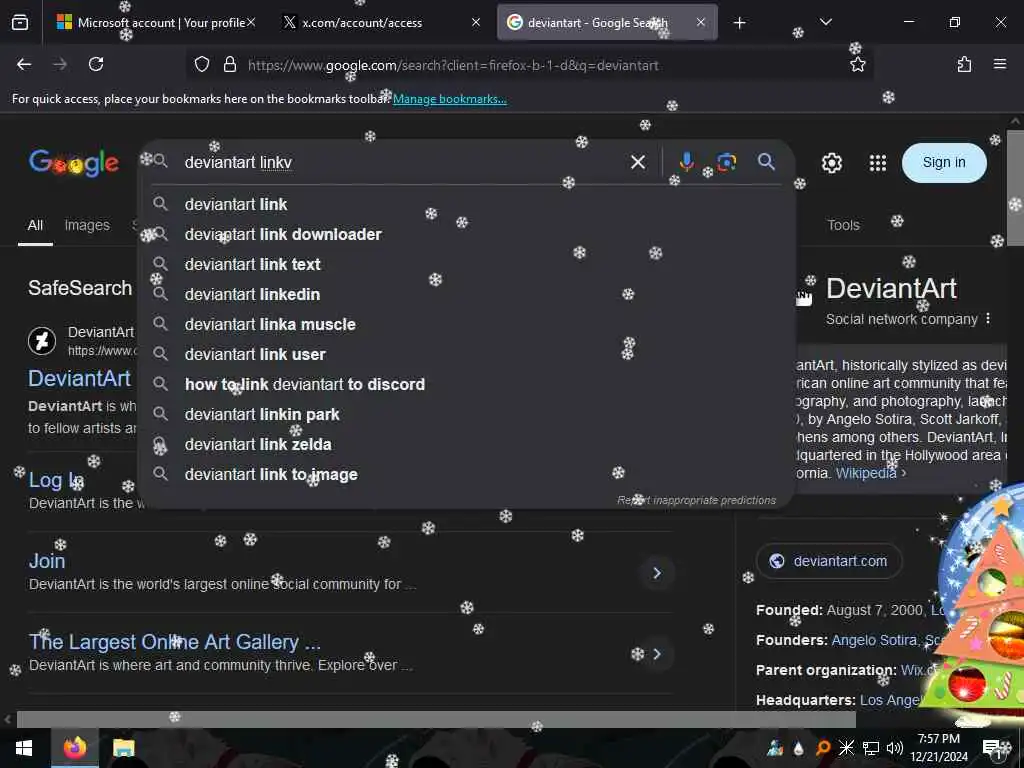The image size is (1024, 768).
Task: Focus the Firefox address bar URL
Action: 453,65
